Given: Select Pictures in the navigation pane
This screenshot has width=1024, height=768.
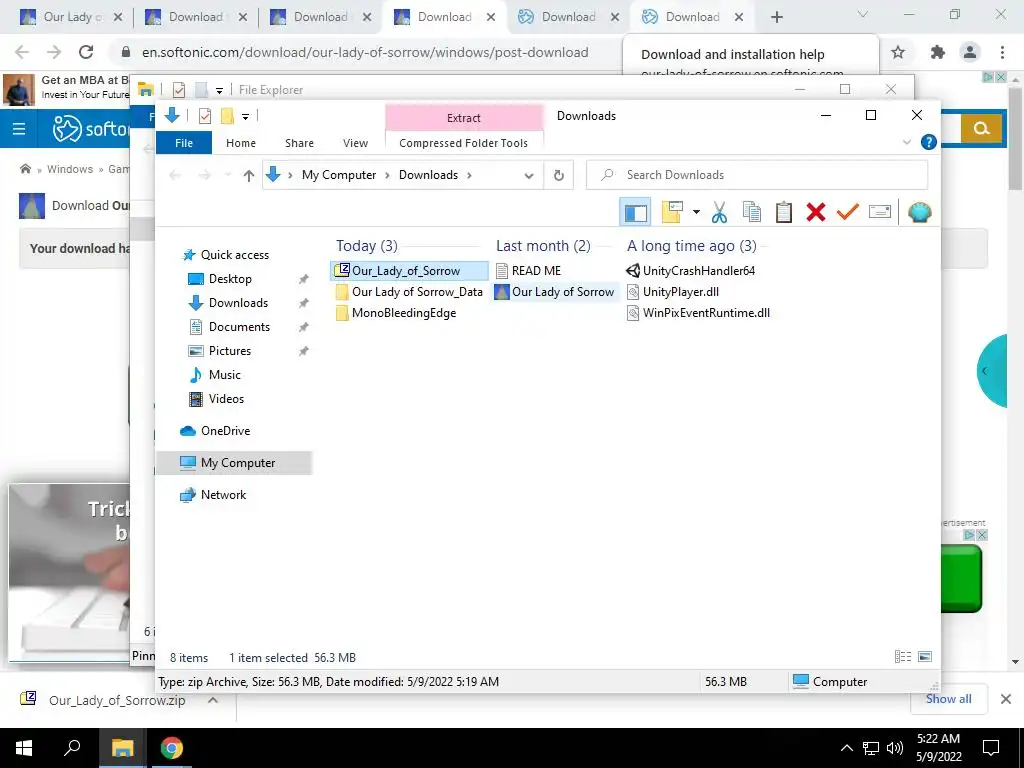Looking at the screenshot, I should (x=230, y=351).
